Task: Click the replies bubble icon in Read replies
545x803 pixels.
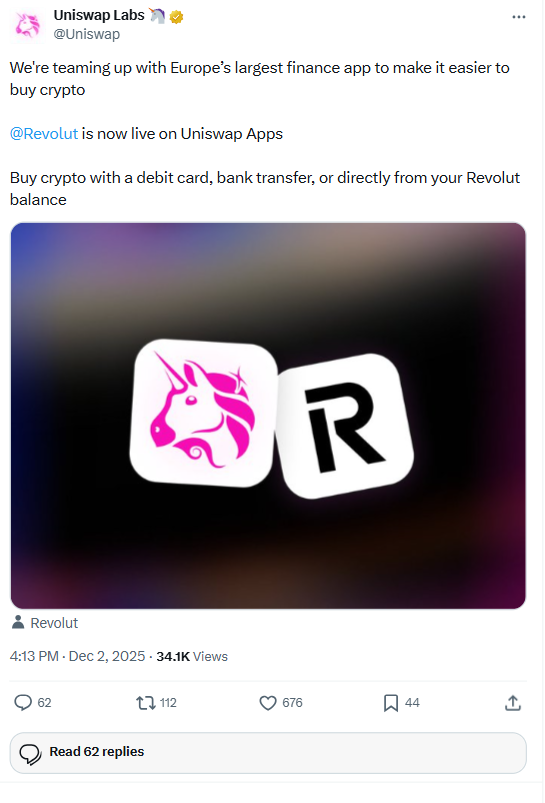Action: (30, 754)
